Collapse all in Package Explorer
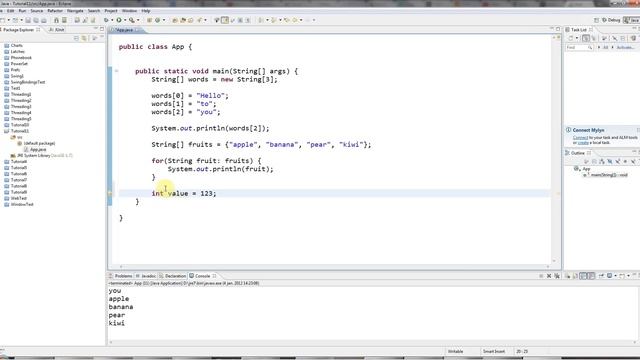 (x=76, y=38)
